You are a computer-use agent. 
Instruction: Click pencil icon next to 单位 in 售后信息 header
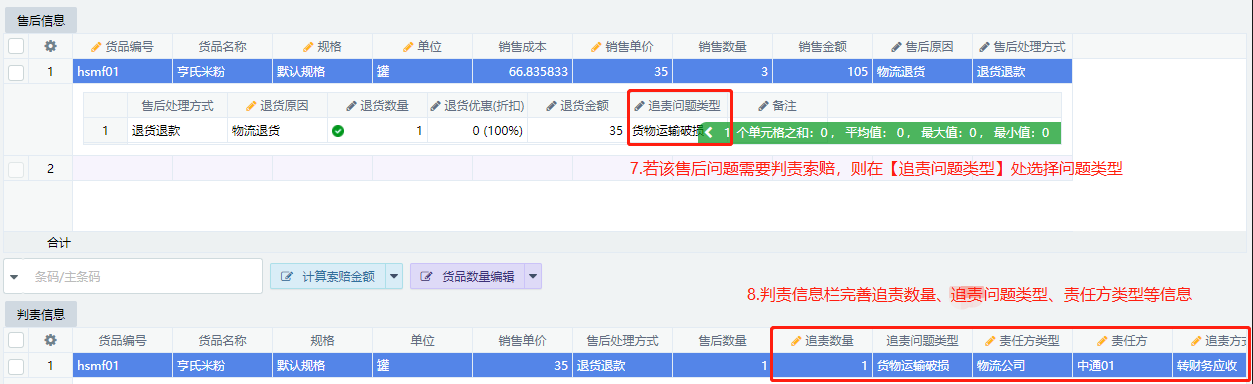(x=408, y=46)
